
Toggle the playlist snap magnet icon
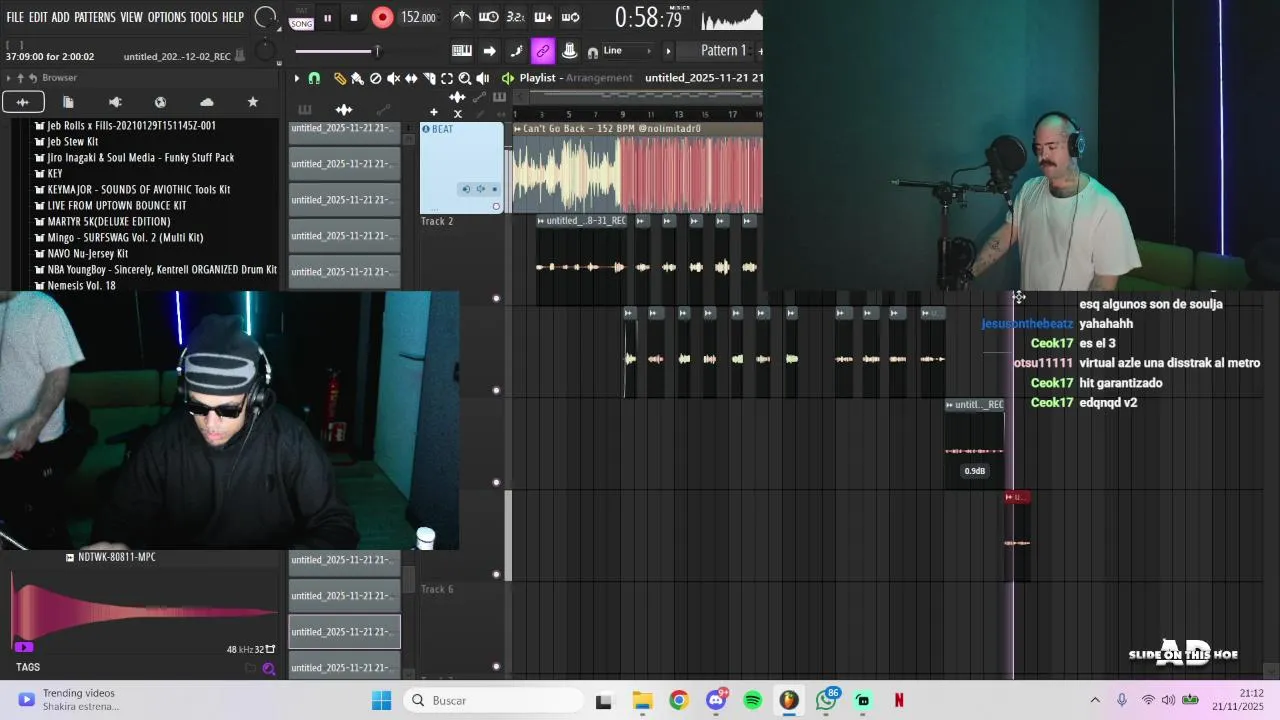click(x=314, y=78)
